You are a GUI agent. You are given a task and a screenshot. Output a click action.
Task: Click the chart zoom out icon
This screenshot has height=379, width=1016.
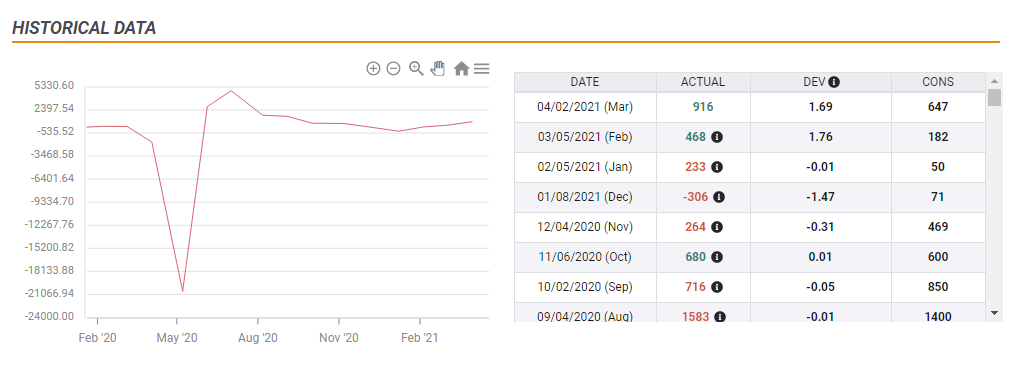[x=393, y=68]
